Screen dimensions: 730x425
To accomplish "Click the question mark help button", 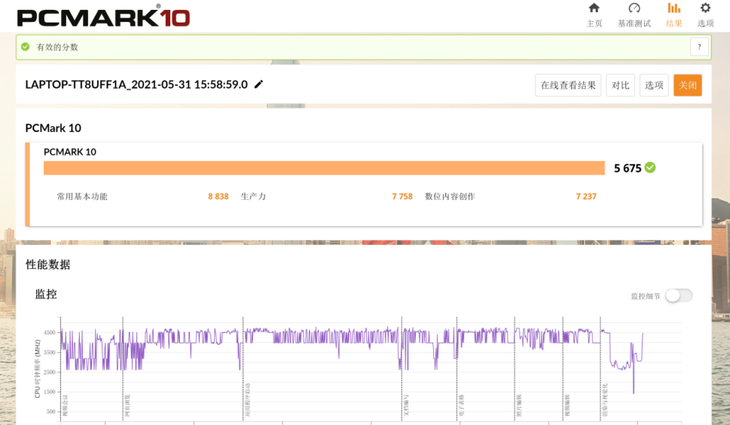I will click(x=699, y=47).
